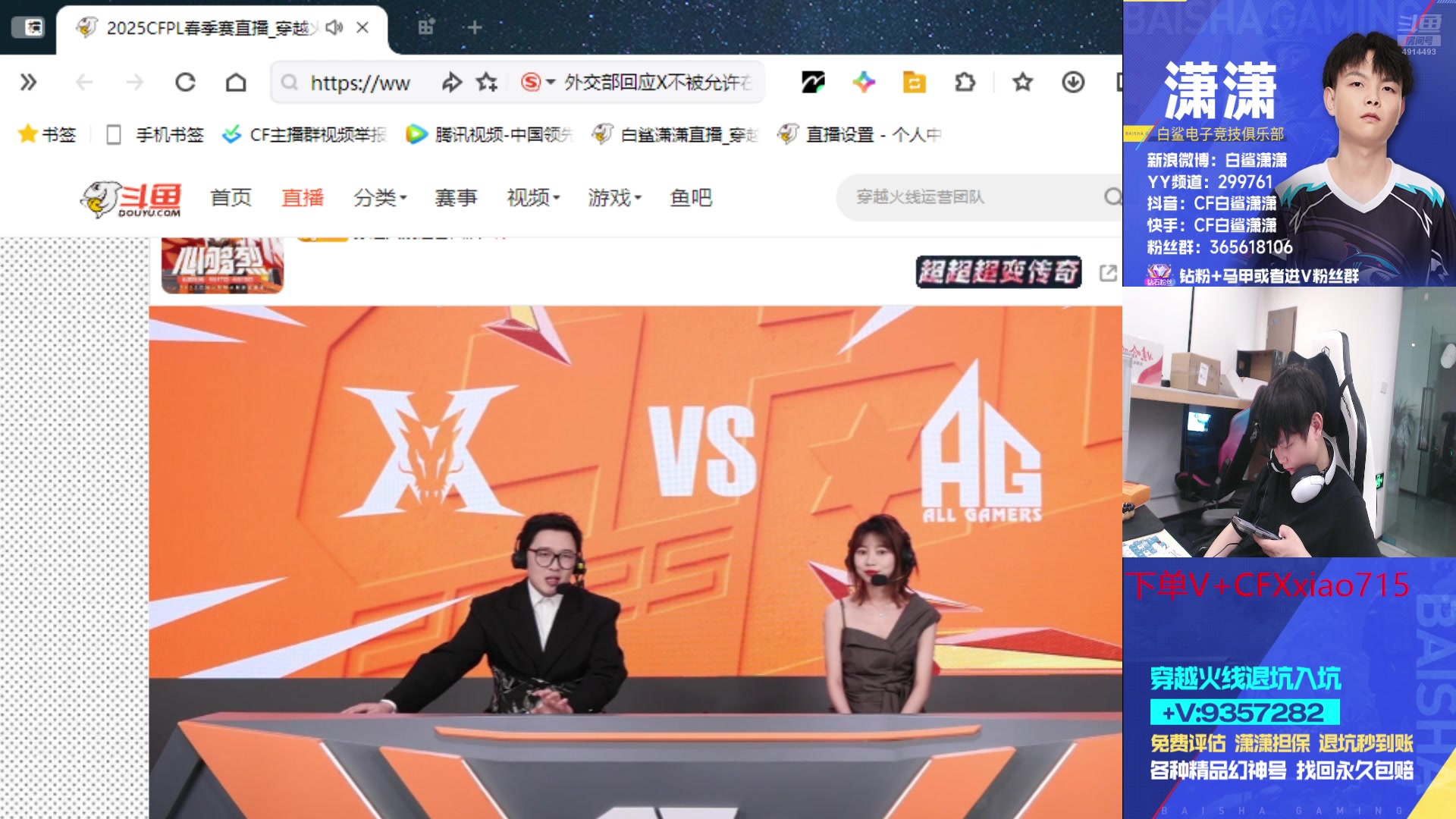1456x819 pixels.
Task: Go to 首页 in Douyu navigation
Action: tap(231, 198)
